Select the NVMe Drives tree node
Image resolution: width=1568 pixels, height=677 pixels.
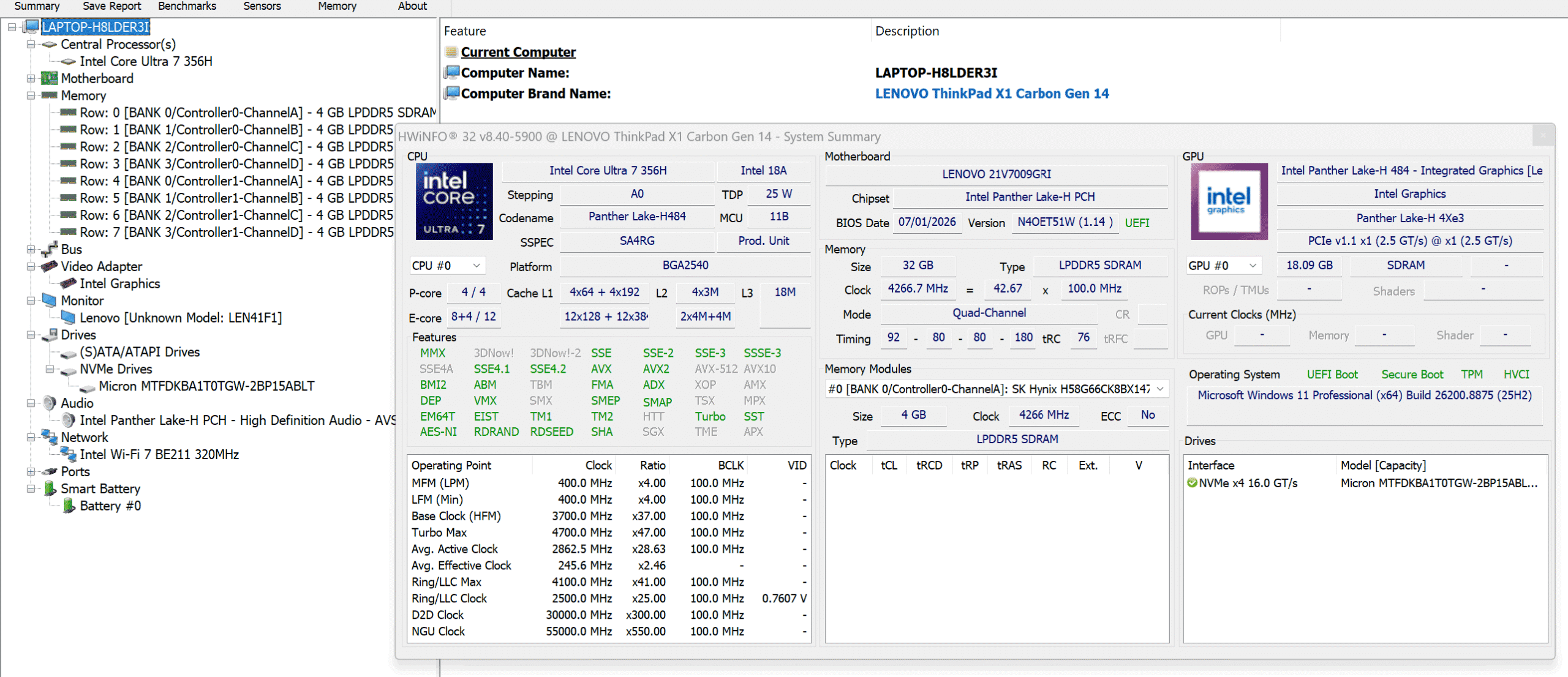pos(116,369)
